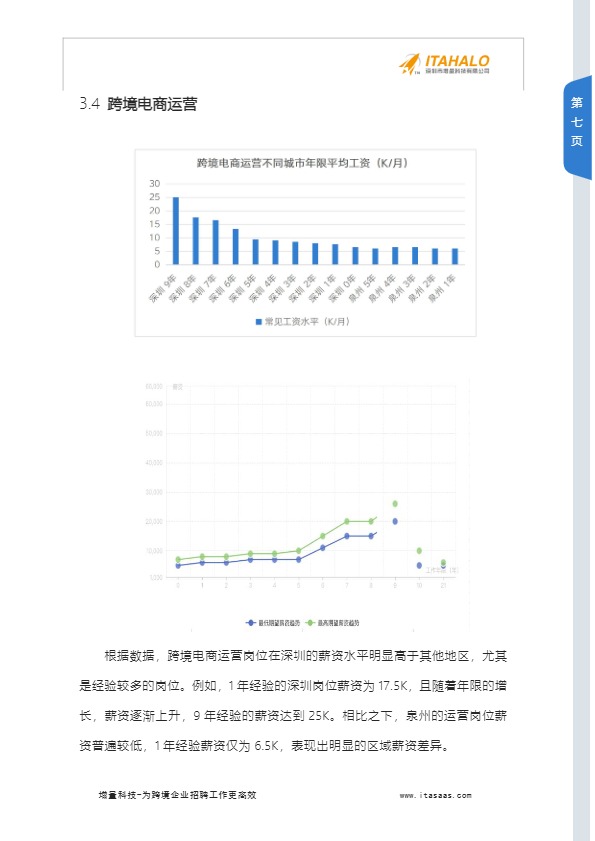
Task: Click the blue point at year 9
Action: pyautogui.click(x=395, y=521)
